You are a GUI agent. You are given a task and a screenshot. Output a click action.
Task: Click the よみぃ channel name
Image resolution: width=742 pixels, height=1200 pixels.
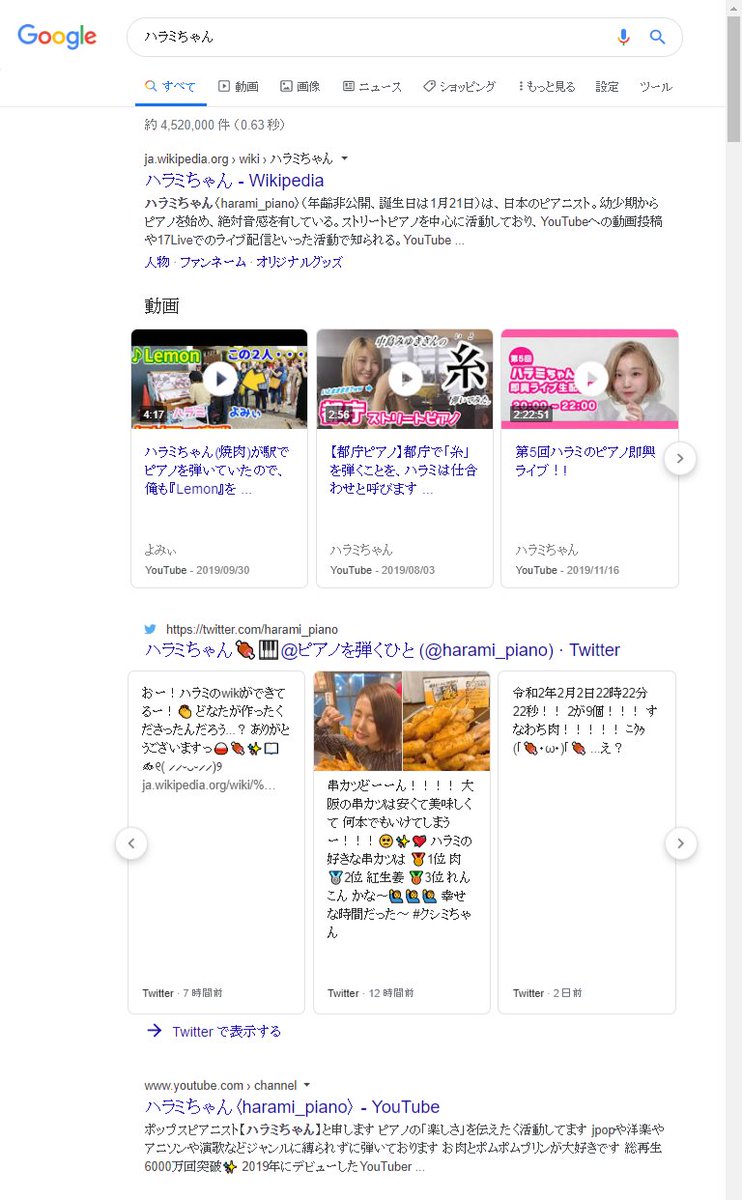160,550
